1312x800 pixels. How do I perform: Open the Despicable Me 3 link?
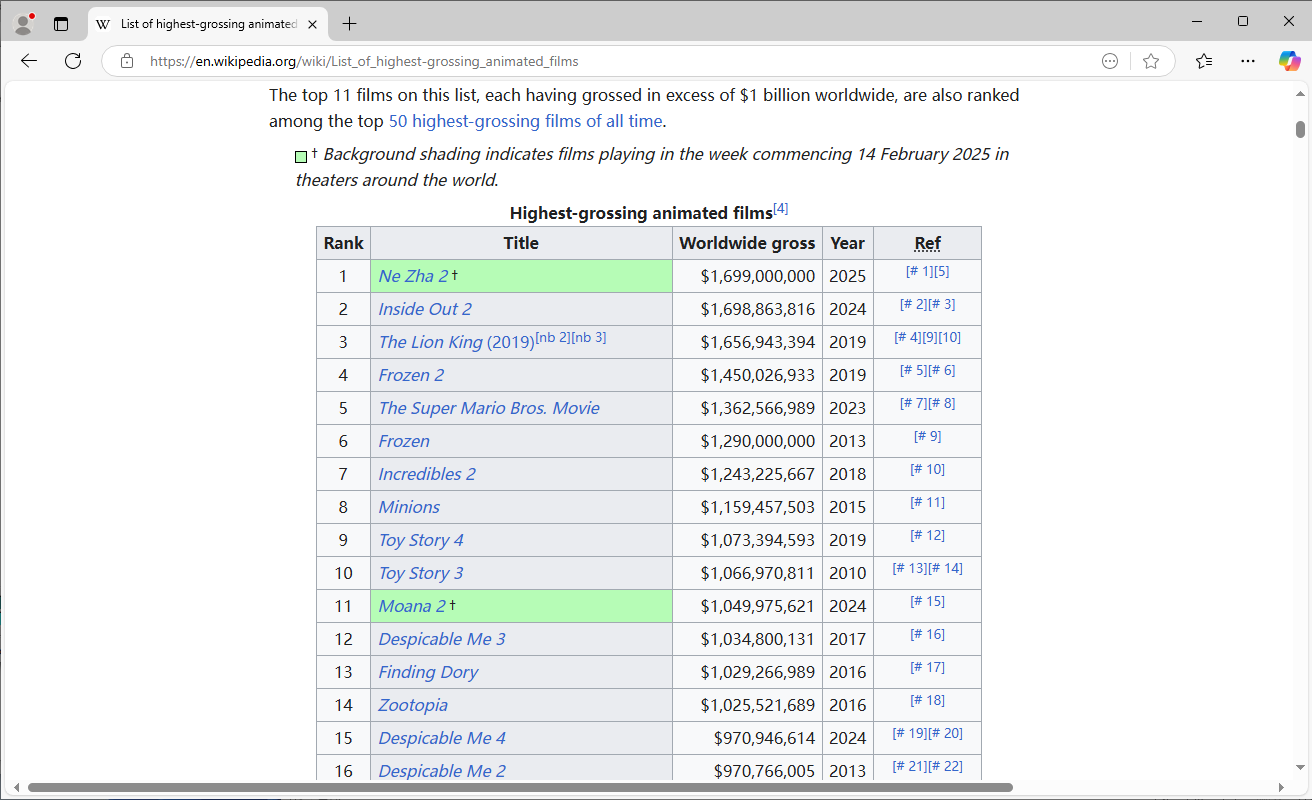tap(442, 639)
